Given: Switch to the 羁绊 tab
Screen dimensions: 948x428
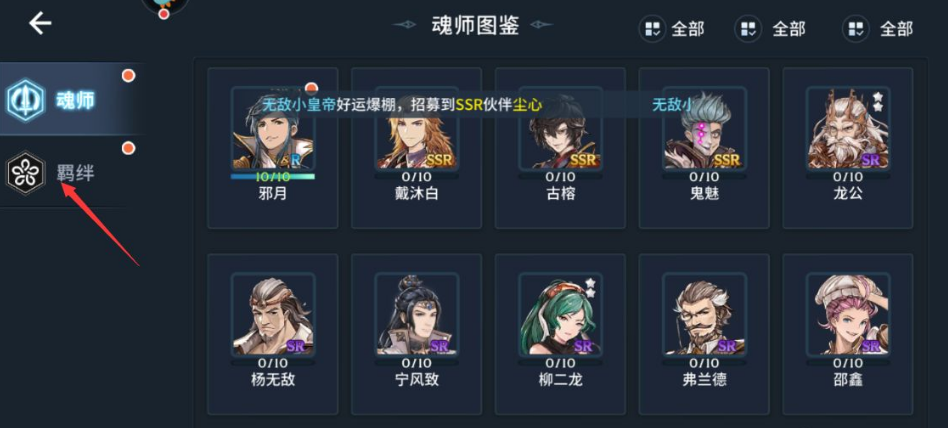Looking at the screenshot, I should 73,172.
